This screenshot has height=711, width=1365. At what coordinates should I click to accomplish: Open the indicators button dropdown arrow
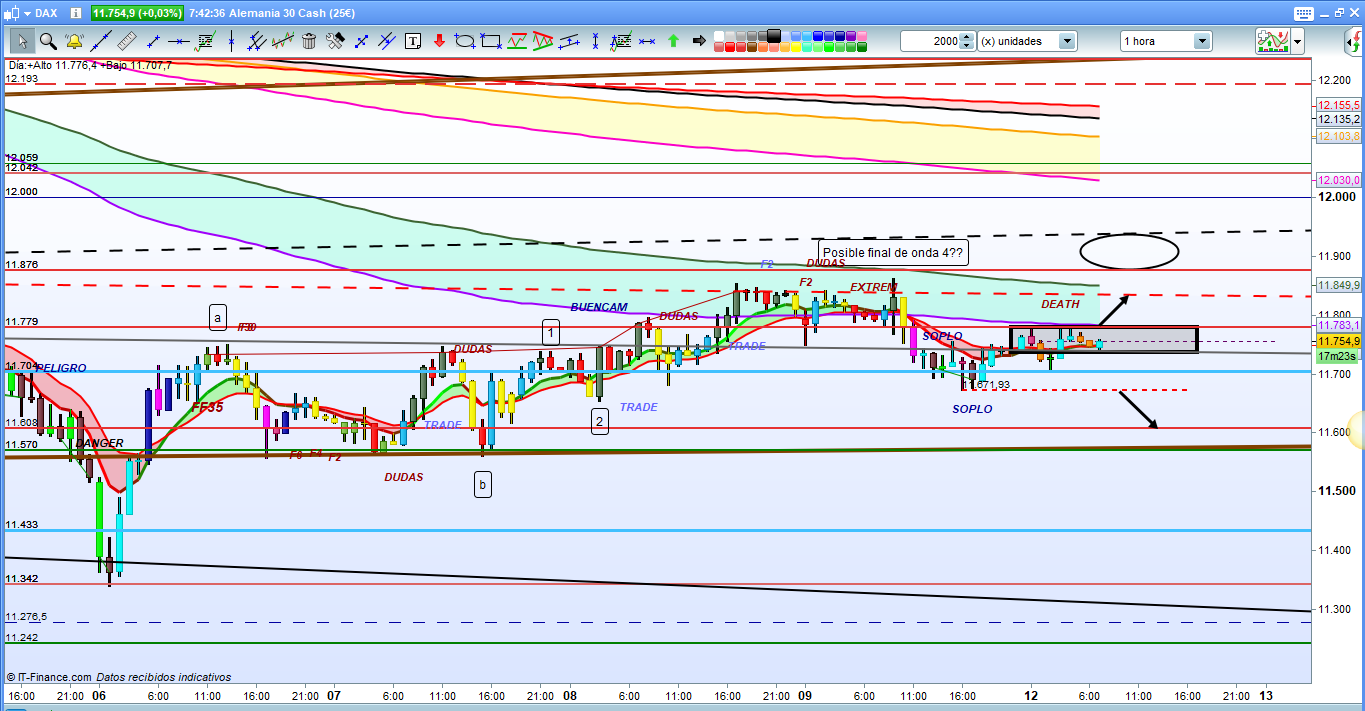pyautogui.click(x=1297, y=41)
